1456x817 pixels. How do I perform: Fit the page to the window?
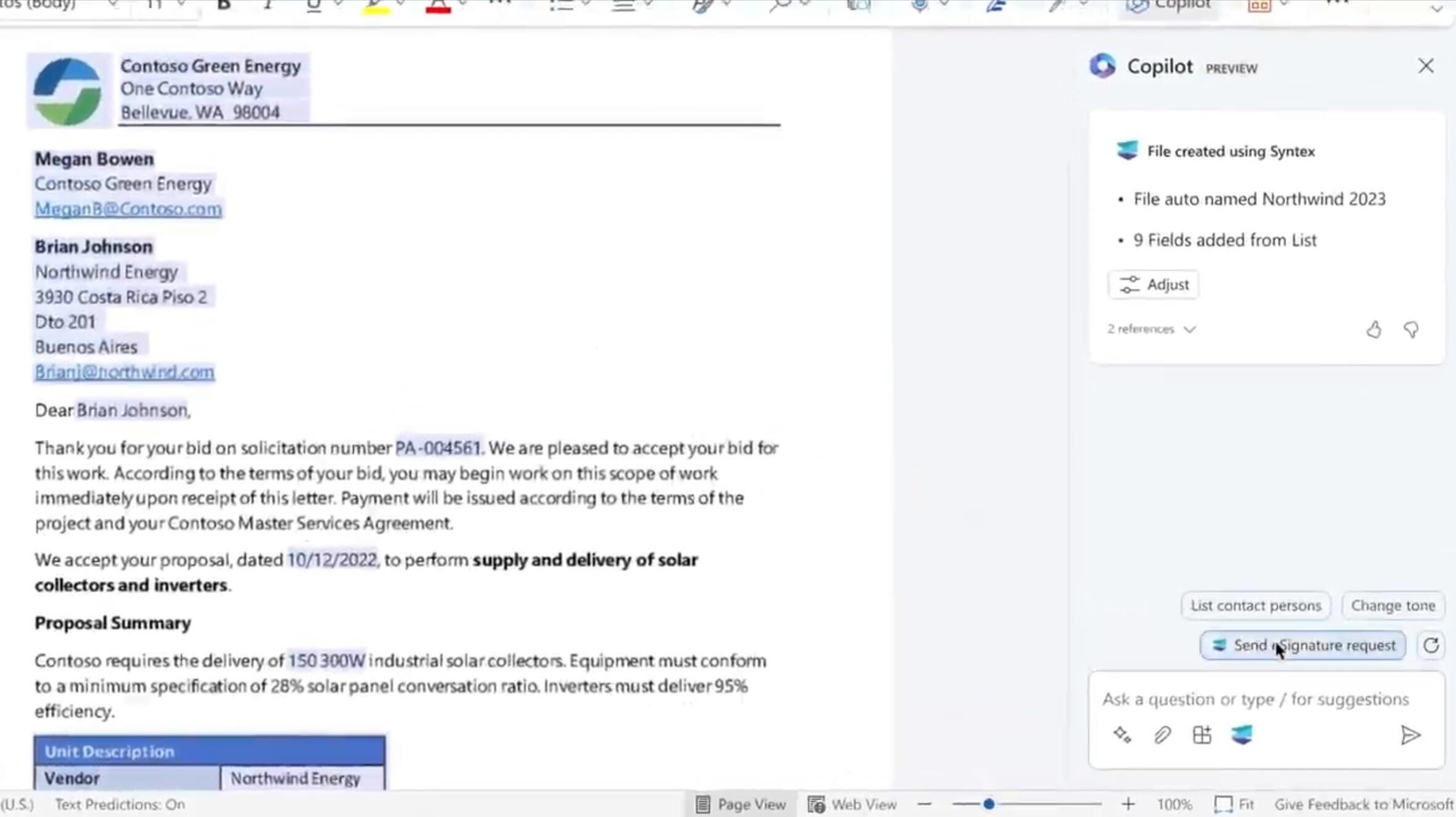[x=1234, y=804]
